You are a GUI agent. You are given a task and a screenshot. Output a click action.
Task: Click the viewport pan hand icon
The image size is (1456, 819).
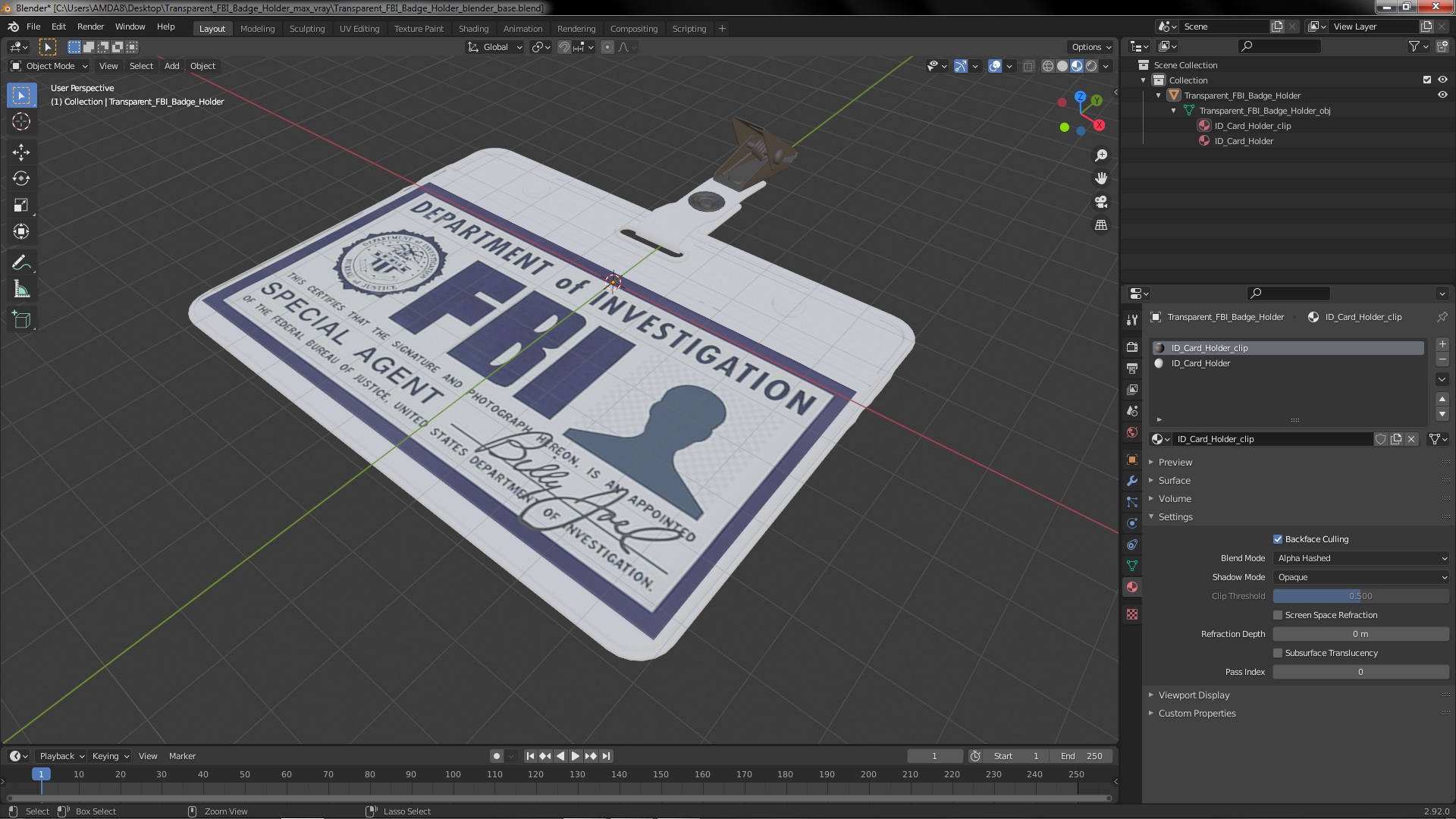(x=1101, y=178)
